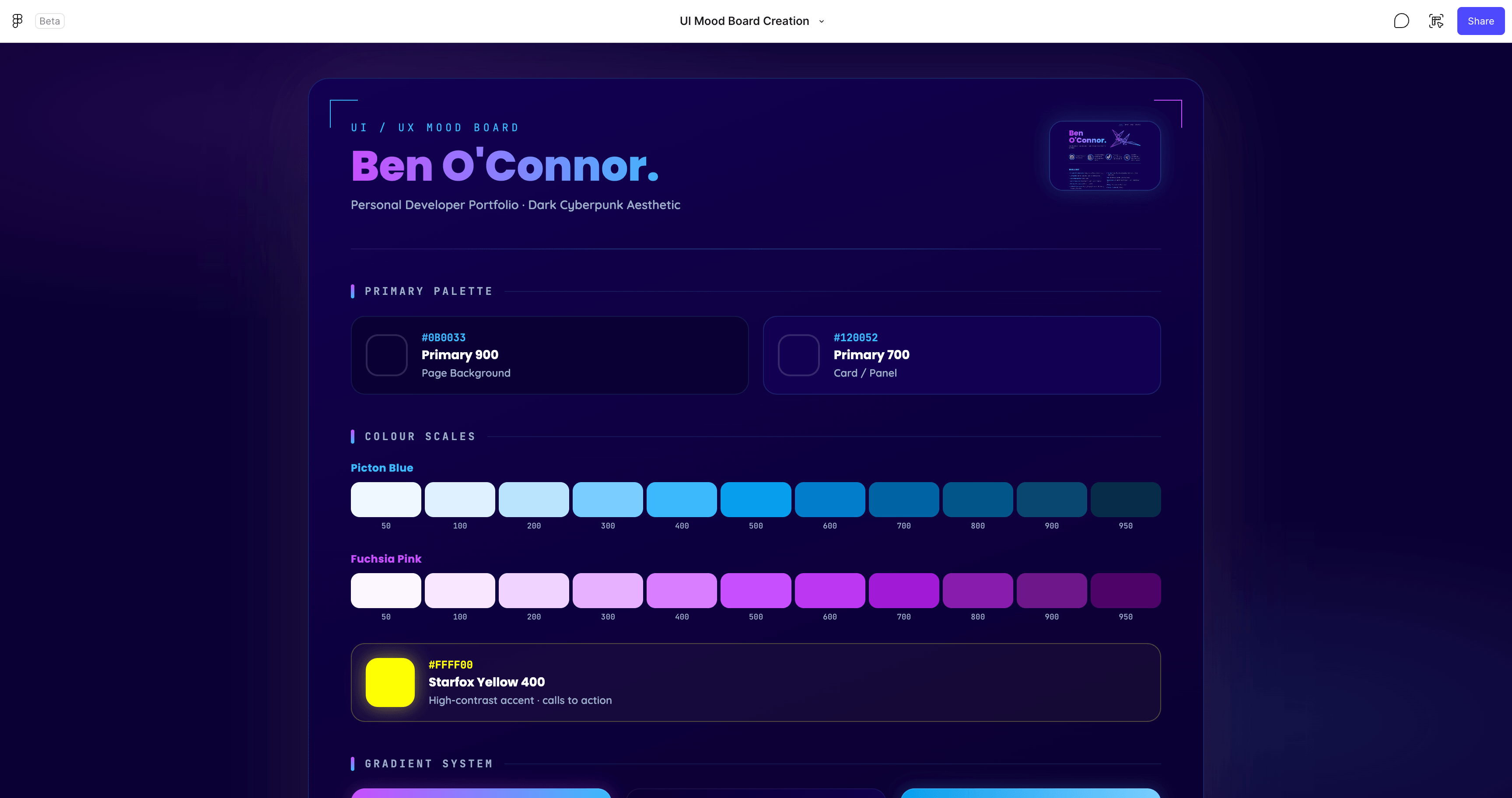
Task: Pick the Picton Blue 700 swatch
Action: coord(904,499)
